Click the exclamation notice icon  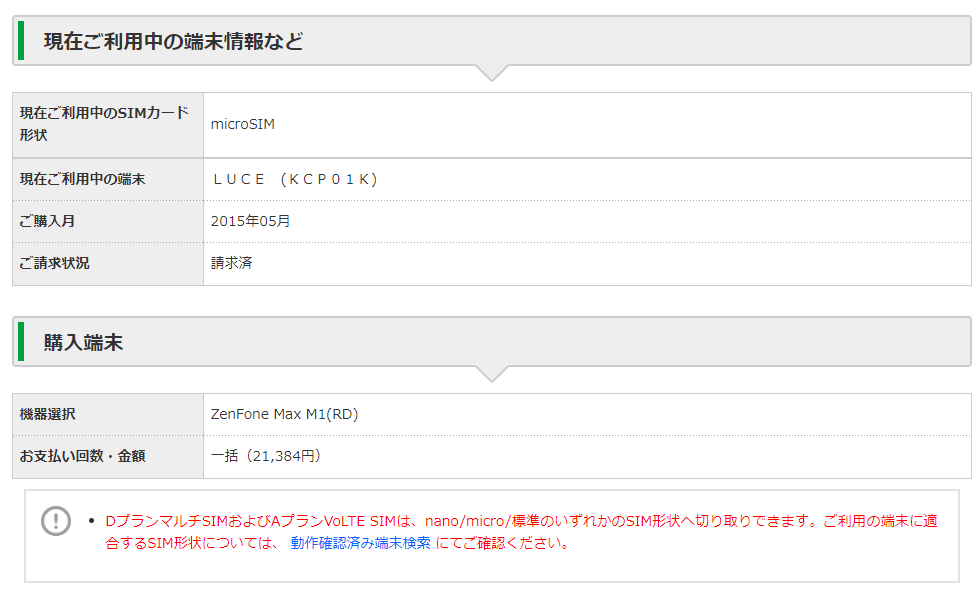coord(56,520)
